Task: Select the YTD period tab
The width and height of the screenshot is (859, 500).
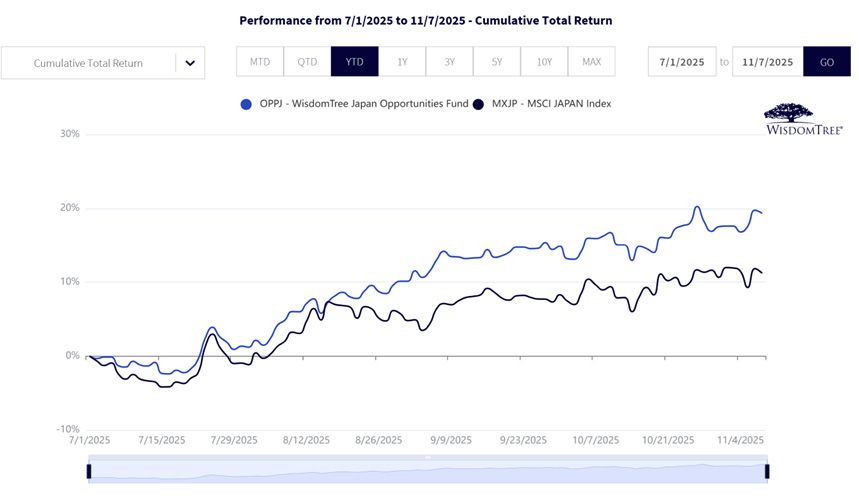Action: (354, 61)
